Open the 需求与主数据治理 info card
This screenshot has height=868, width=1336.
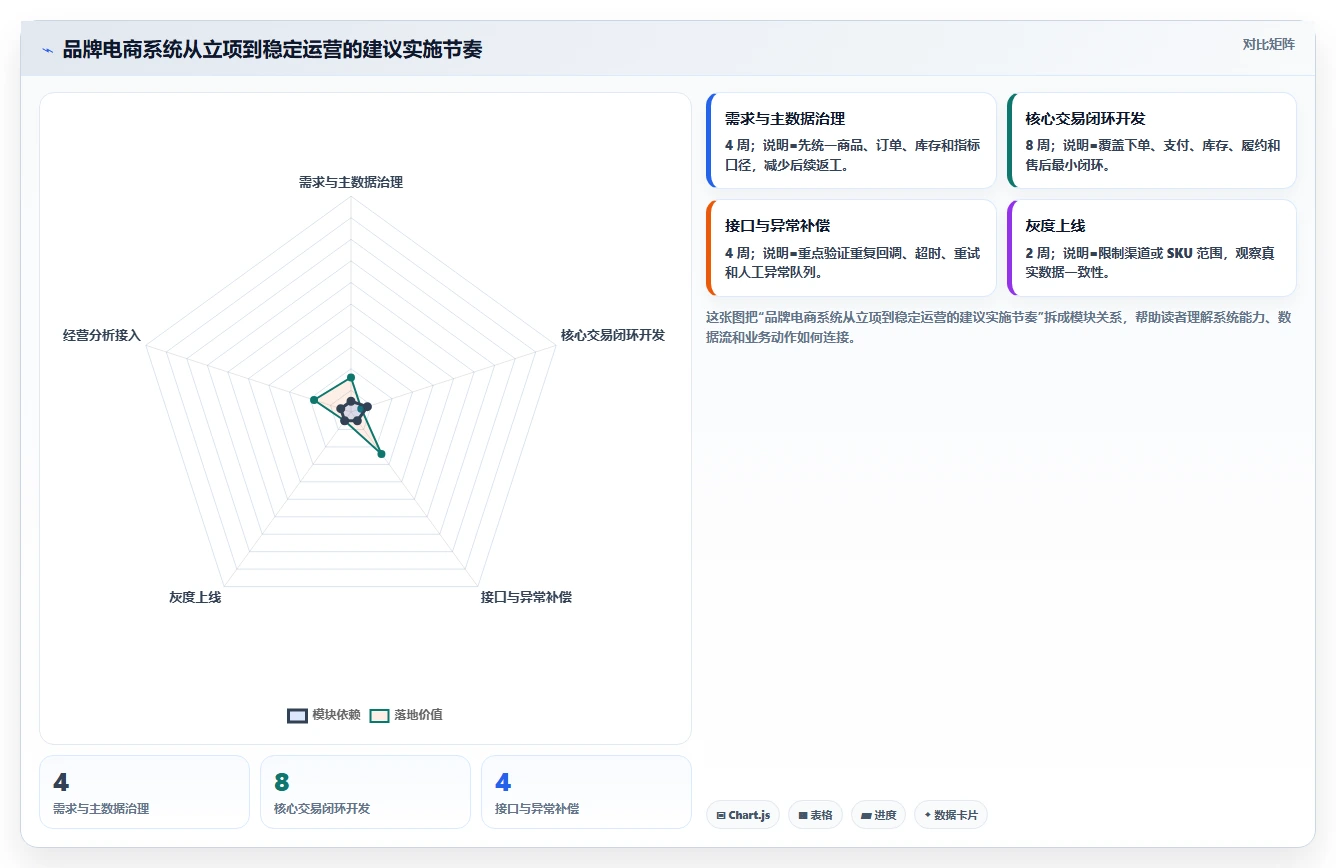pyautogui.click(x=851, y=141)
